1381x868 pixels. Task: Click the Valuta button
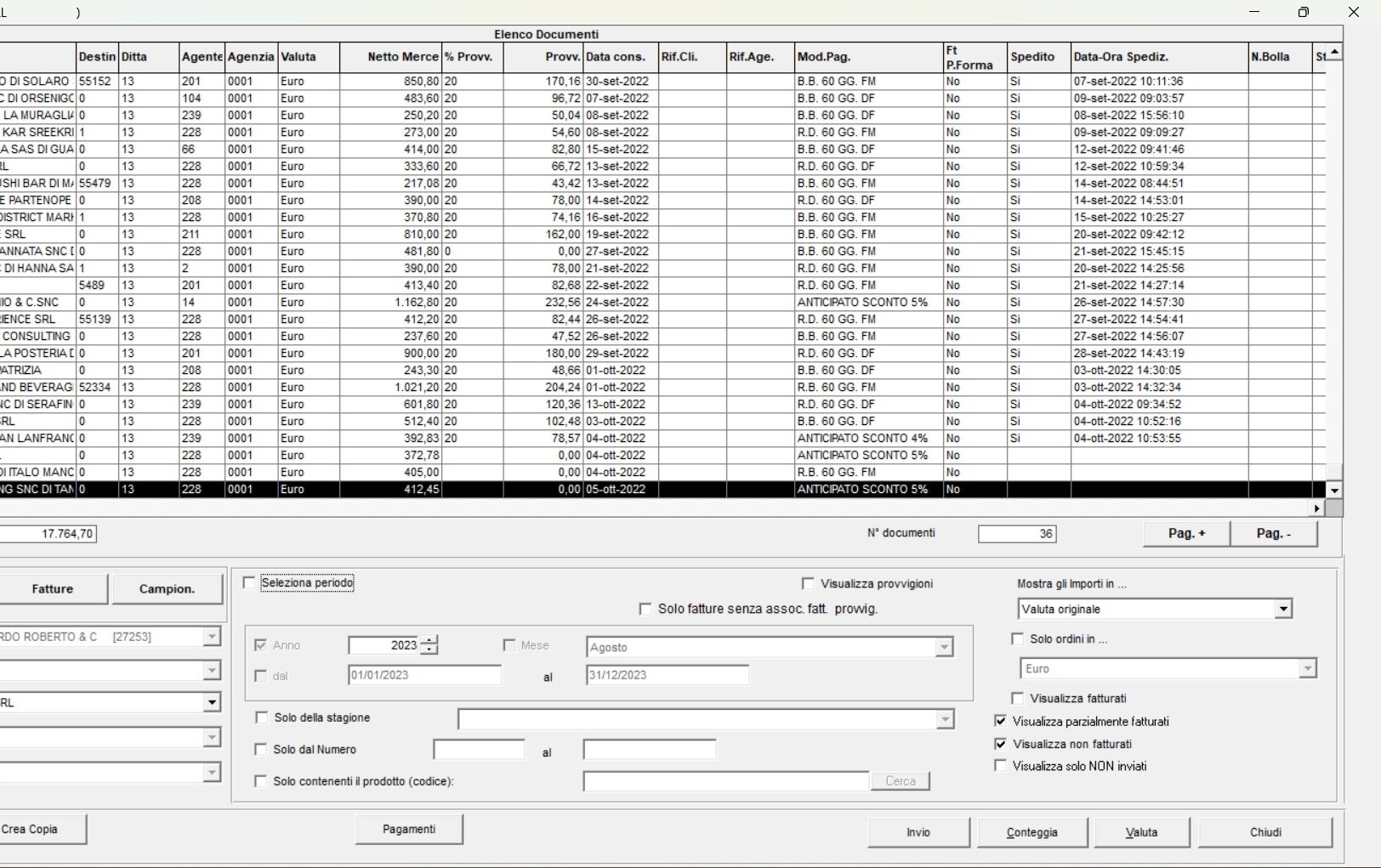click(1141, 832)
